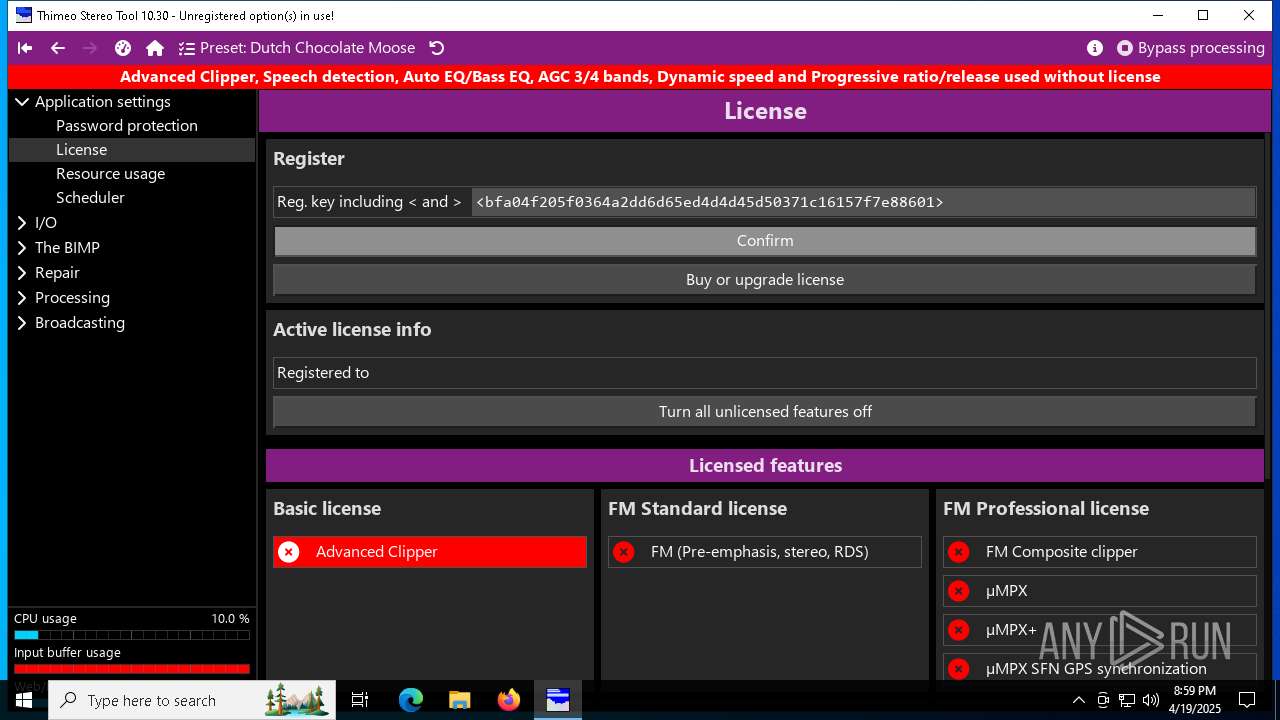The width and height of the screenshot is (1280, 720).
Task: Open Scheduler settings
Action: pos(90,197)
